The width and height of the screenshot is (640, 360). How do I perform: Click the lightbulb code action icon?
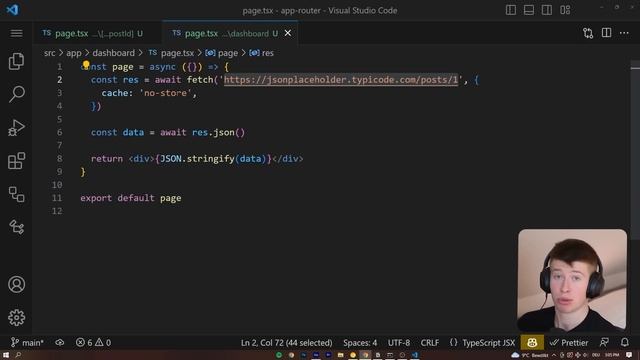click(x=86, y=64)
